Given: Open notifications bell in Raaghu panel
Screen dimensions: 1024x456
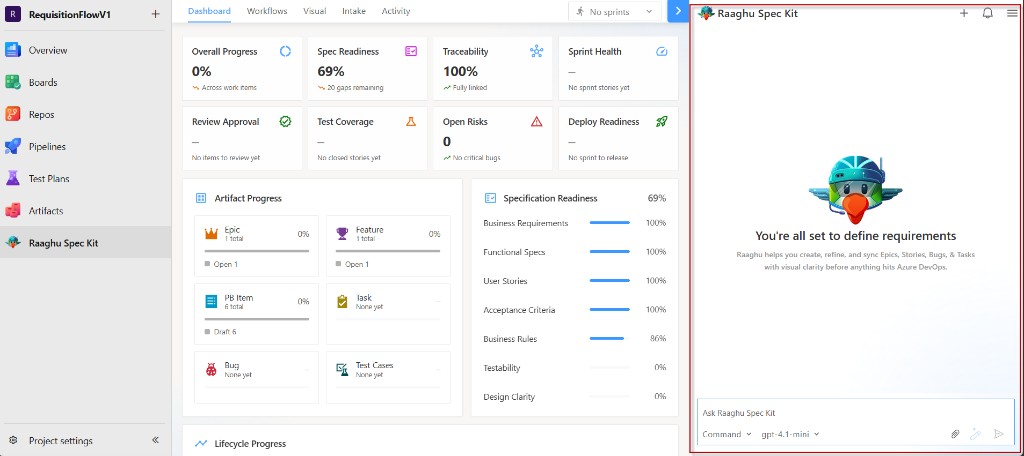Looking at the screenshot, I should tap(987, 13).
